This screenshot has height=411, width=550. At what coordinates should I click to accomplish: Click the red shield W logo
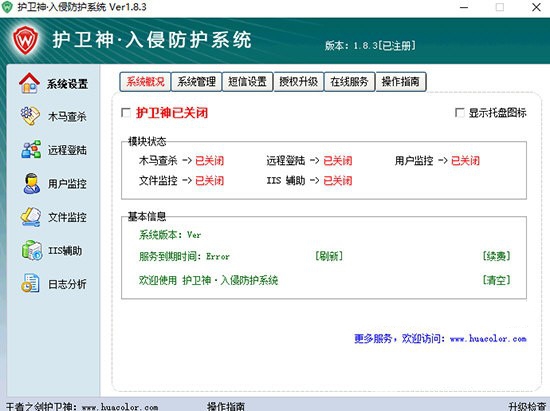click(25, 40)
